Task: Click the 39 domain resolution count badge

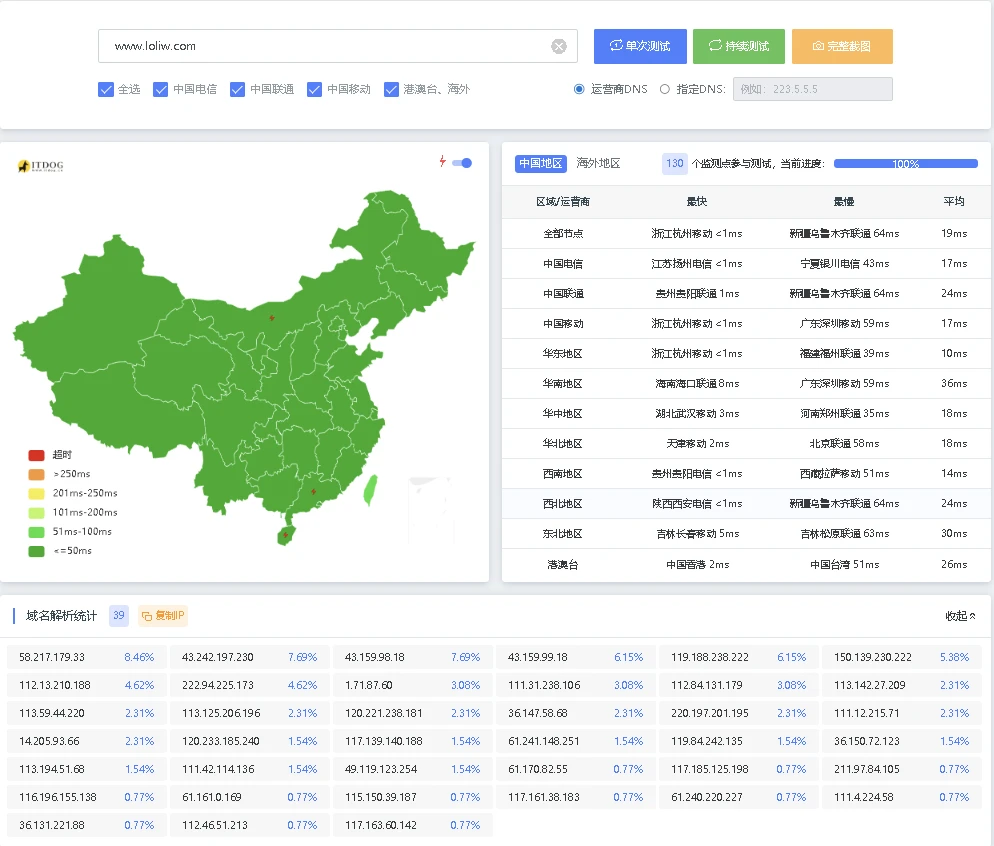Action: [x=119, y=615]
